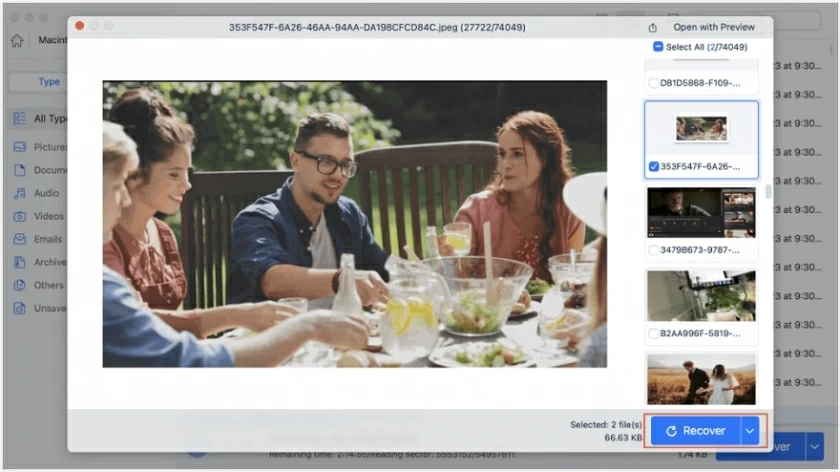Select the Audio icon in the sidebar
Screen dimensions: 840x472
point(19,193)
